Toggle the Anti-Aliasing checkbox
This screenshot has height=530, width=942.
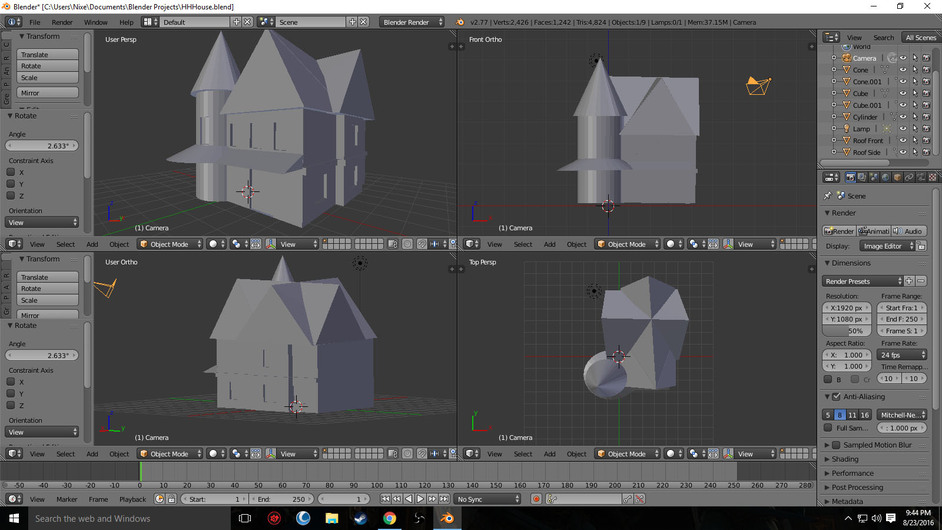(x=837, y=397)
